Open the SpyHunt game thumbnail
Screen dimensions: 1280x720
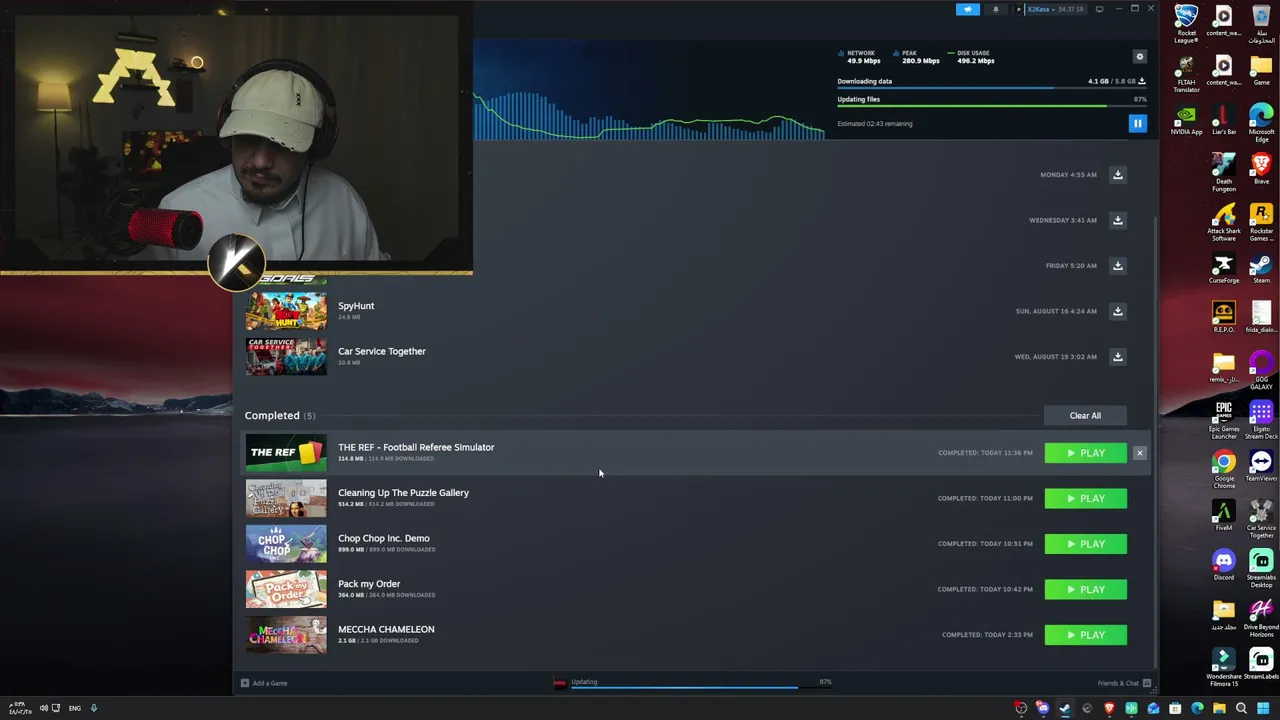point(286,311)
